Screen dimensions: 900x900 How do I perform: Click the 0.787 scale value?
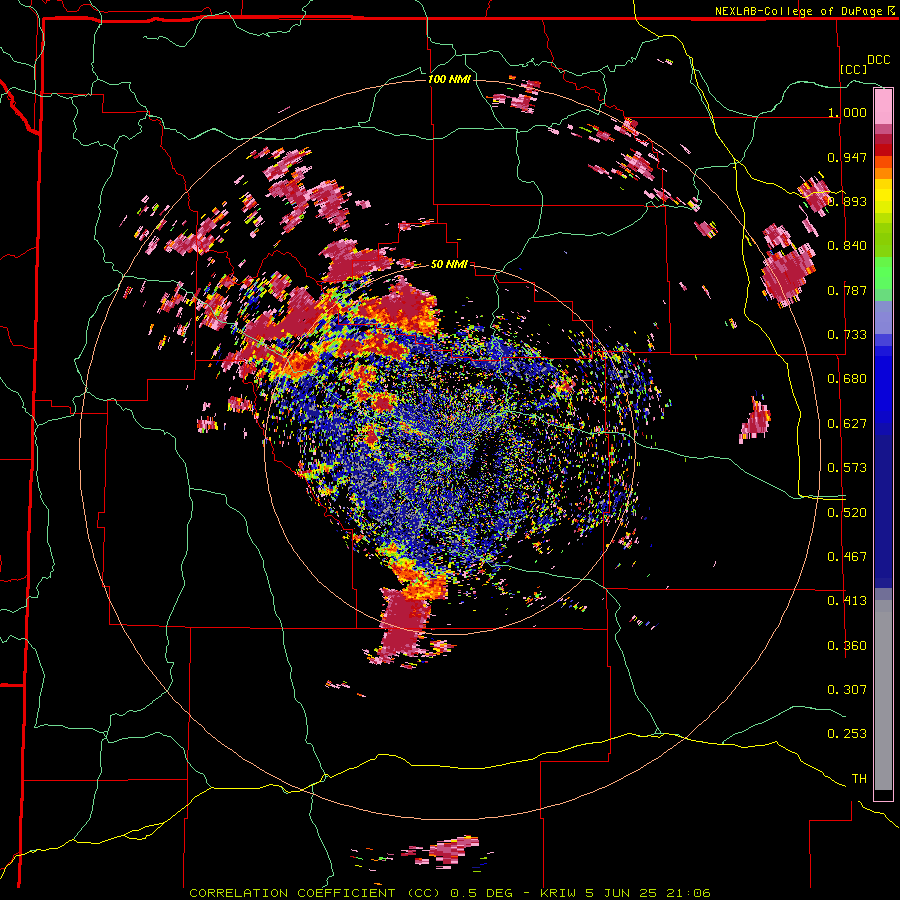pyautogui.click(x=847, y=290)
